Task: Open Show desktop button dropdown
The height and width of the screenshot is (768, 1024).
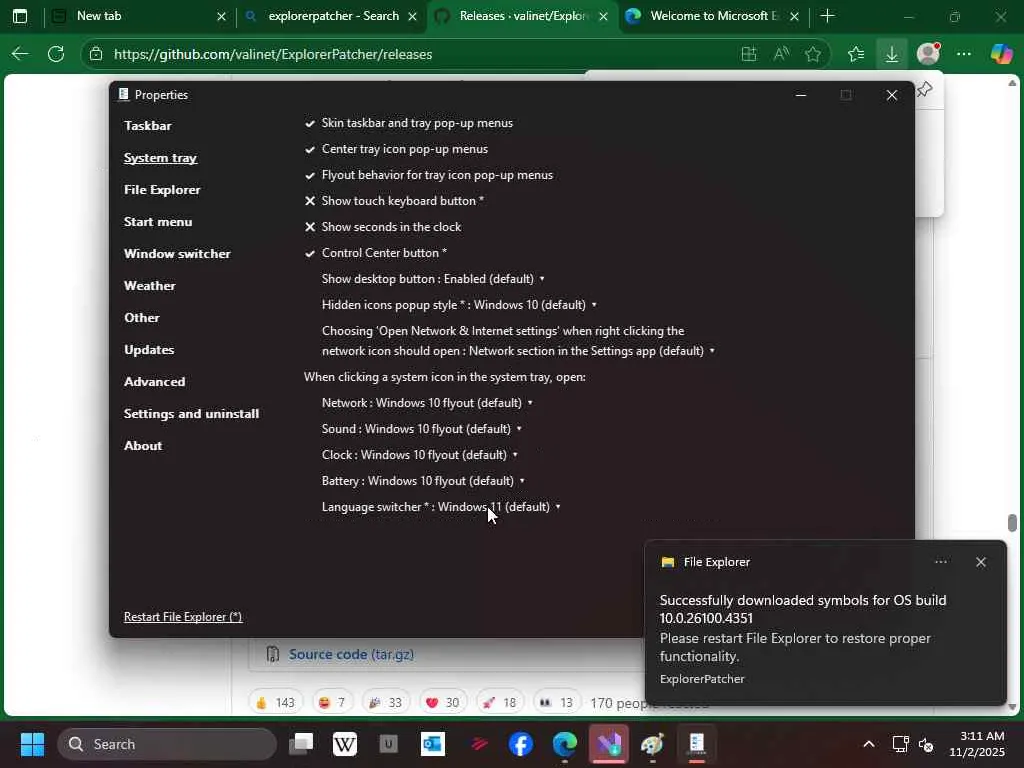Action: click(x=433, y=279)
